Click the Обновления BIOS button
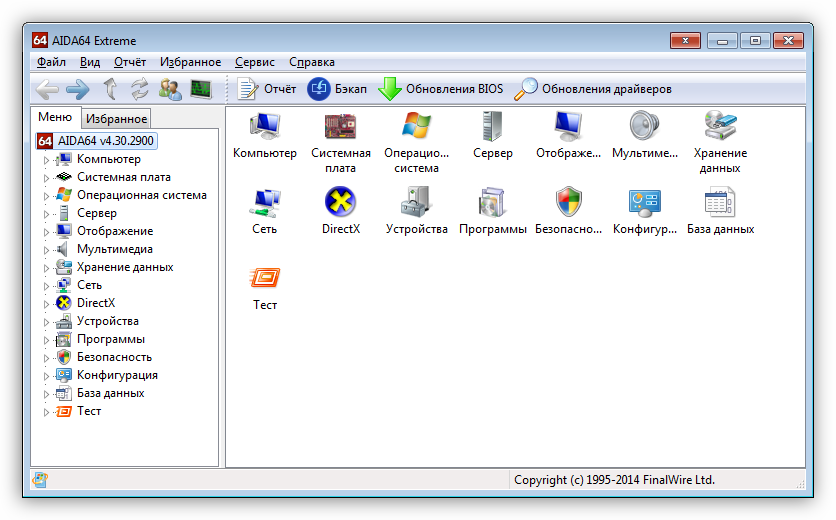The width and height of the screenshot is (836, 520). [441, 89]
